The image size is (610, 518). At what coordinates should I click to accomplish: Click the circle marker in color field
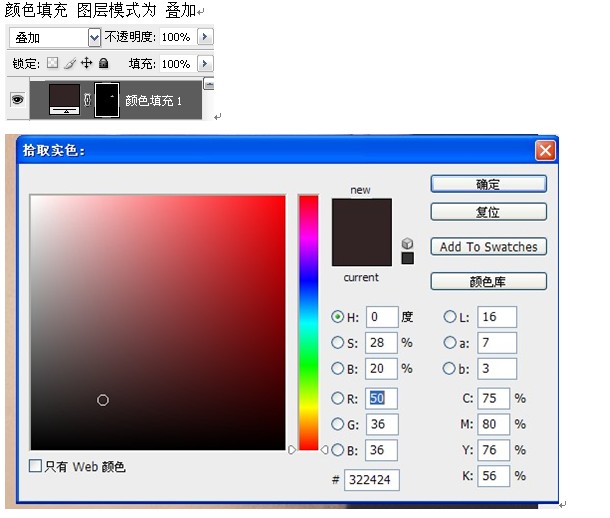point(103,400)
